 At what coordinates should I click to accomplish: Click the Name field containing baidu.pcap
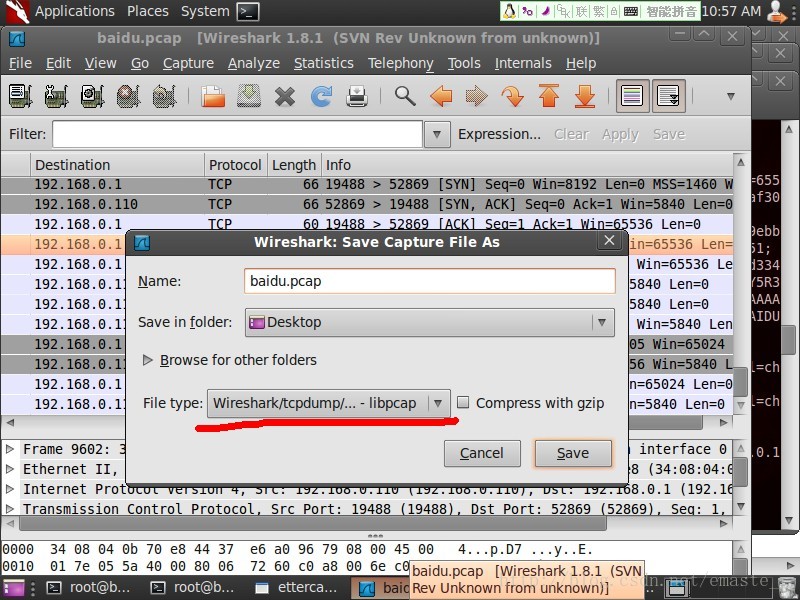tap(430, 281)
